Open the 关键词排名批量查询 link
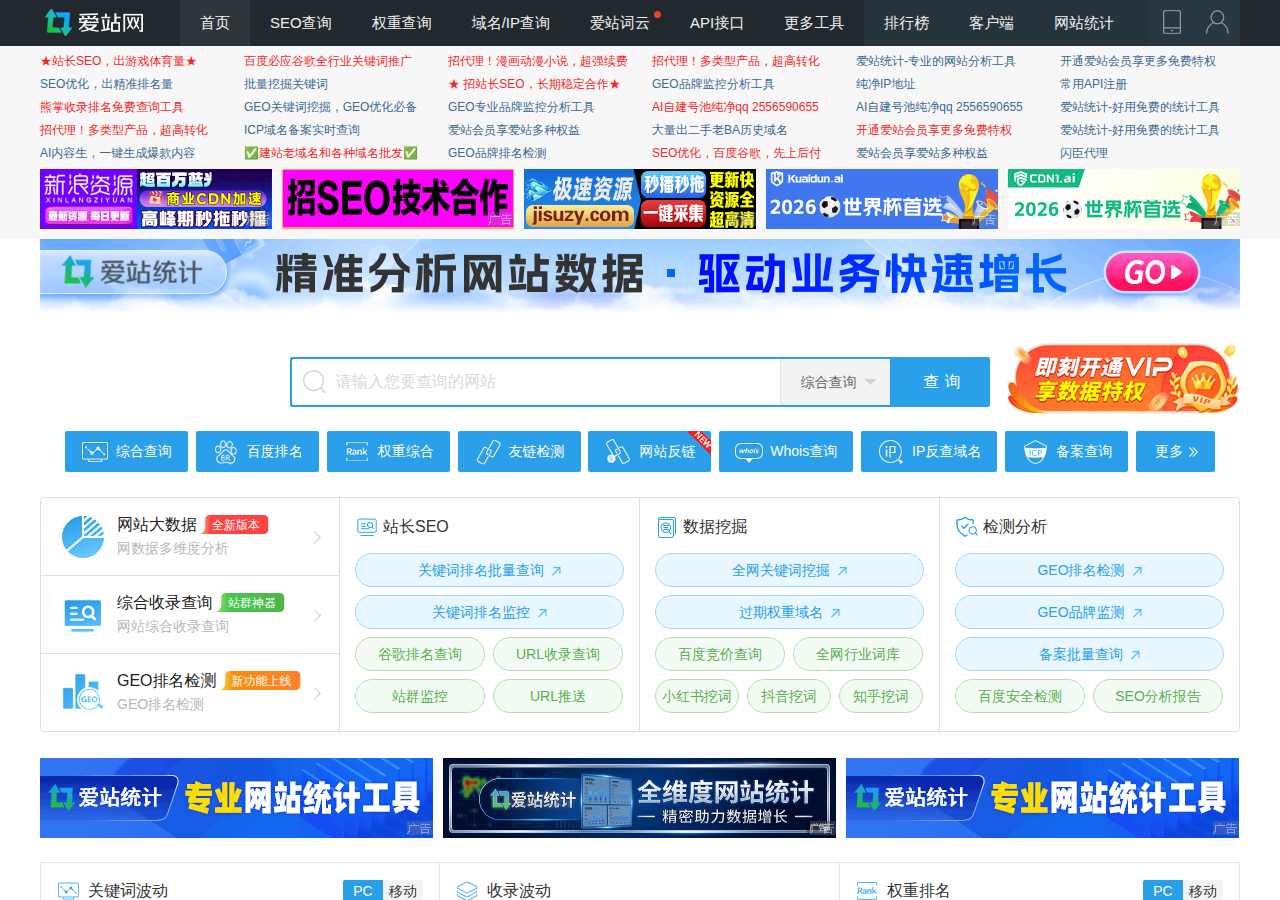The image size is (1280, 900). pyautogui.click(x=489, y=571)
